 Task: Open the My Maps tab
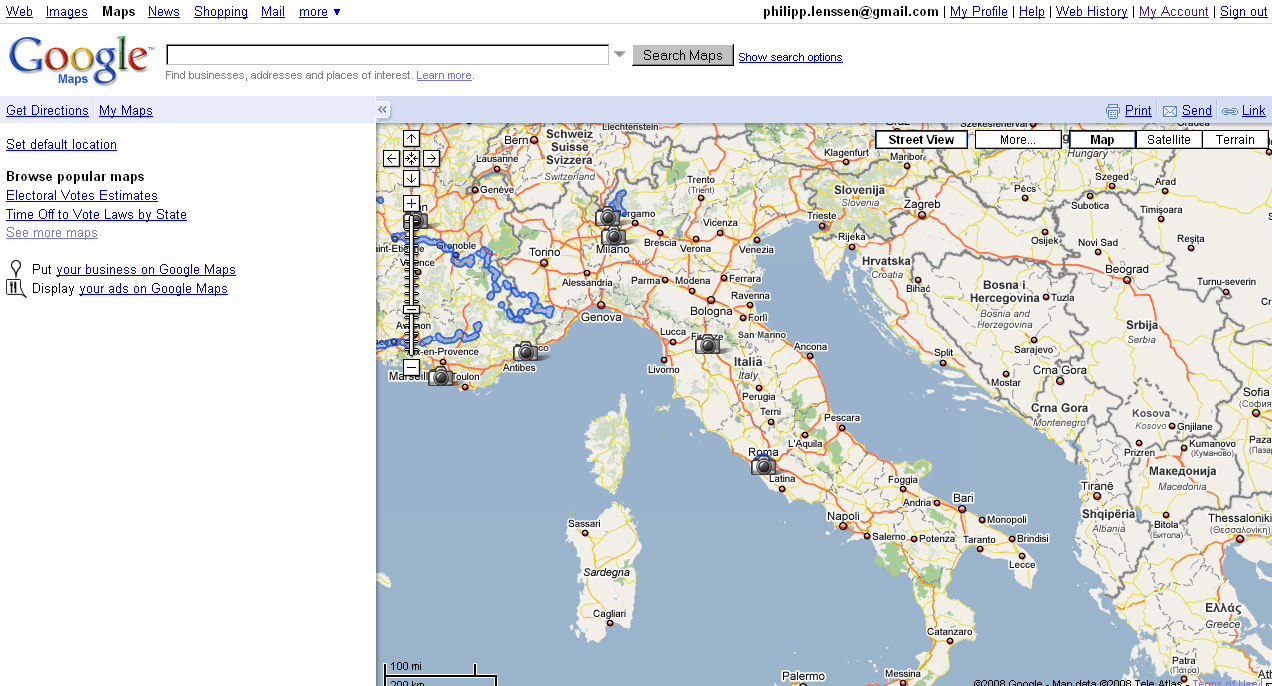[126, 111]
